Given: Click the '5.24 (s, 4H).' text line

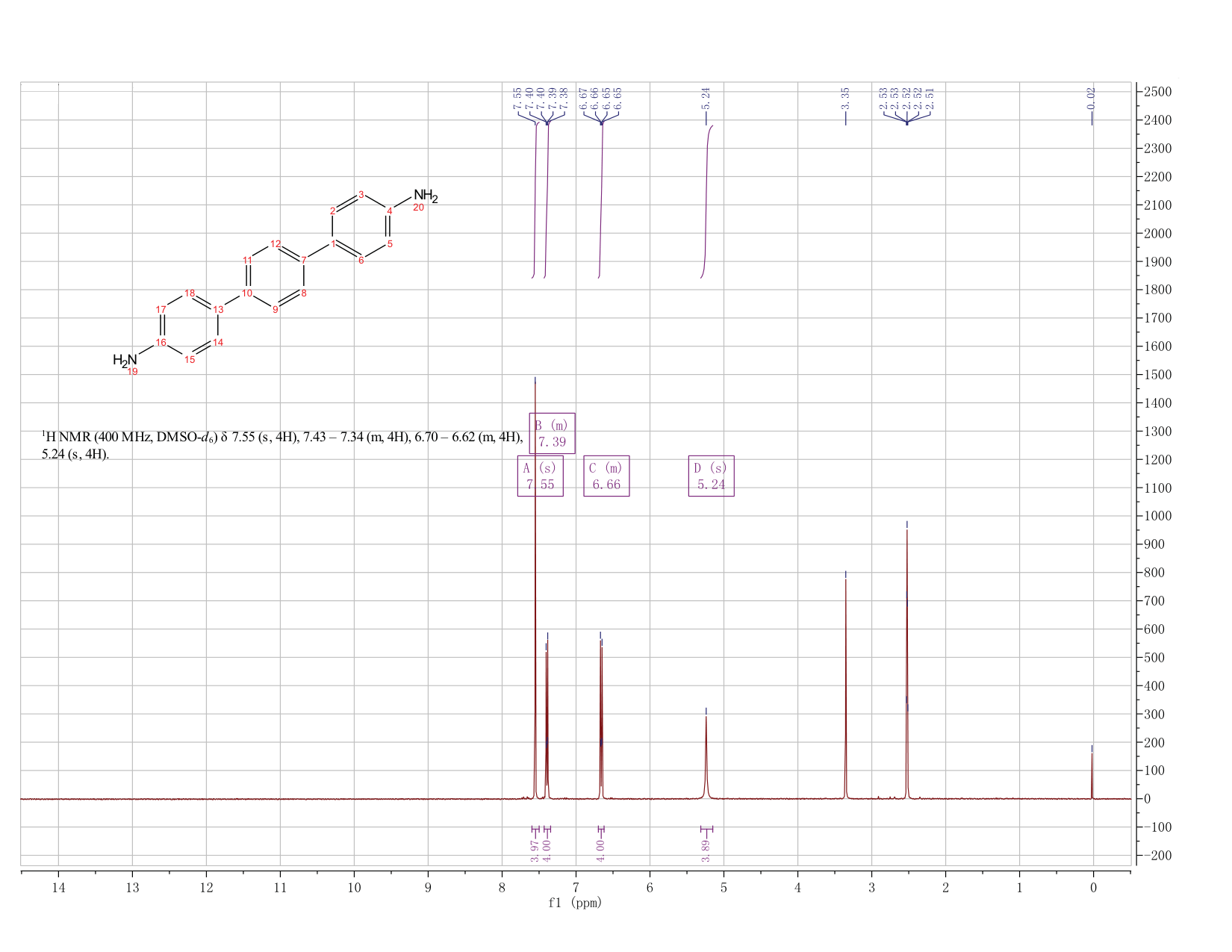Looking at the screenshot, I should pyautogui.click(x=75, y=454).
